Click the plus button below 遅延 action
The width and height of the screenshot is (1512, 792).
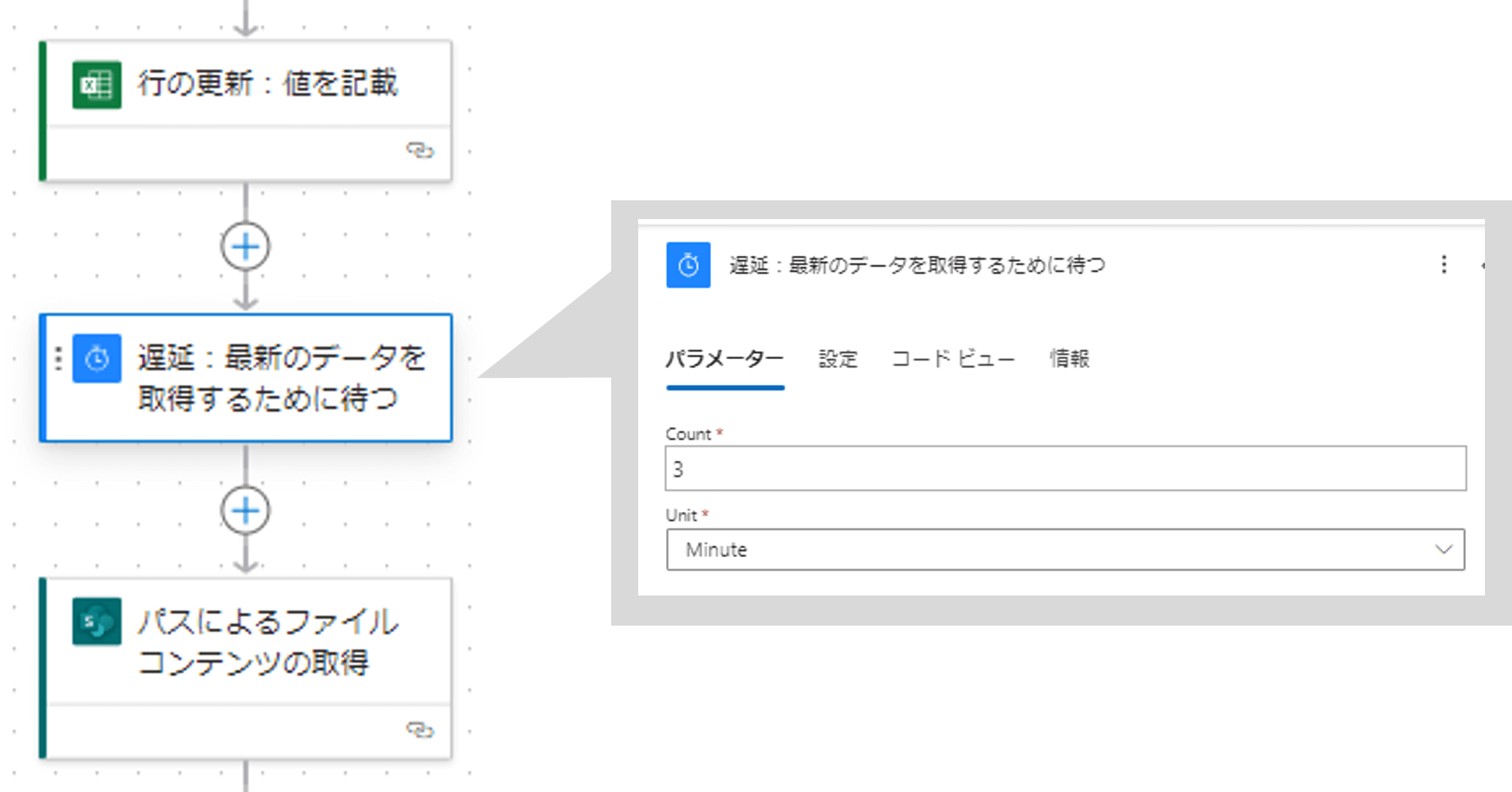245,510
